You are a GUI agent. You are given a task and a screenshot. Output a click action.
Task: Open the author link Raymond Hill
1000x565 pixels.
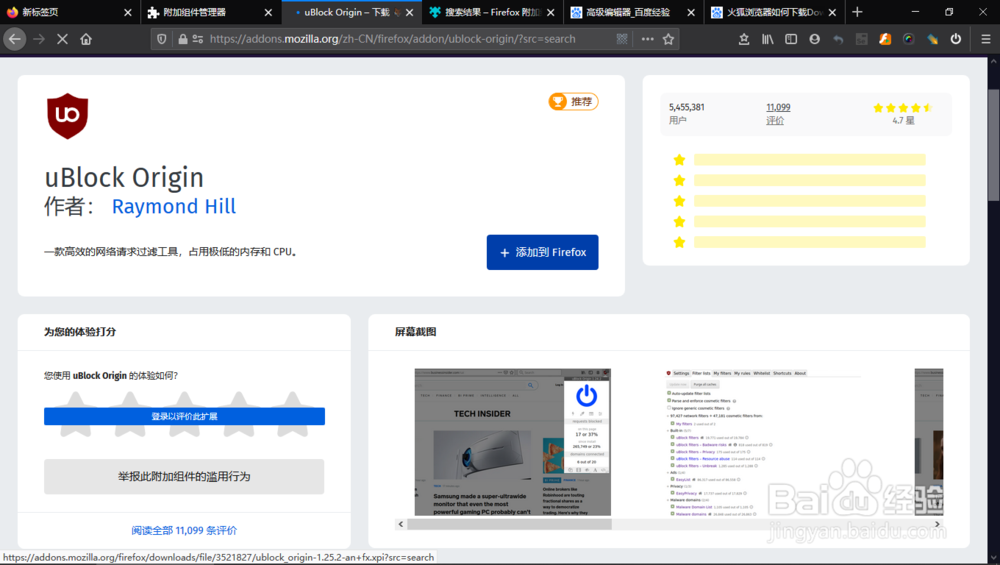[x=173, y=207]
